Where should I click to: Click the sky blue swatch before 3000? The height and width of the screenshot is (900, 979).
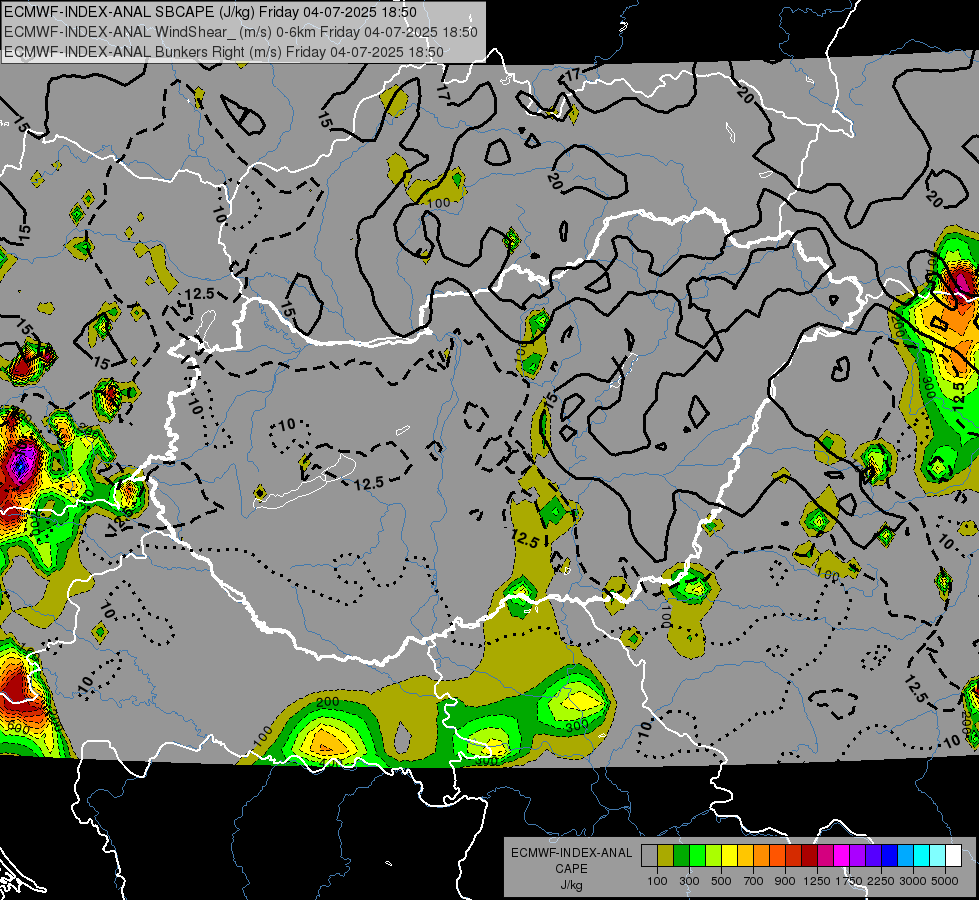905,856
